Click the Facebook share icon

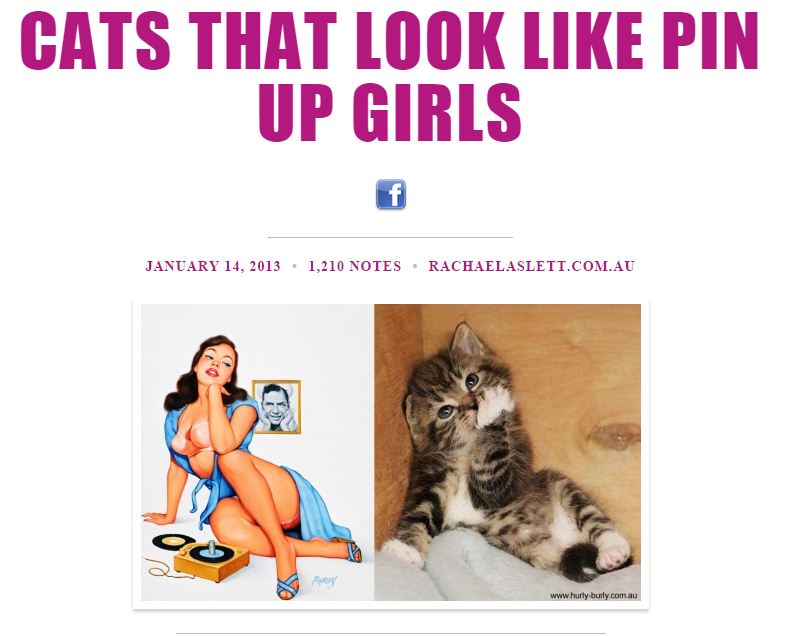[x=390, y=194]
